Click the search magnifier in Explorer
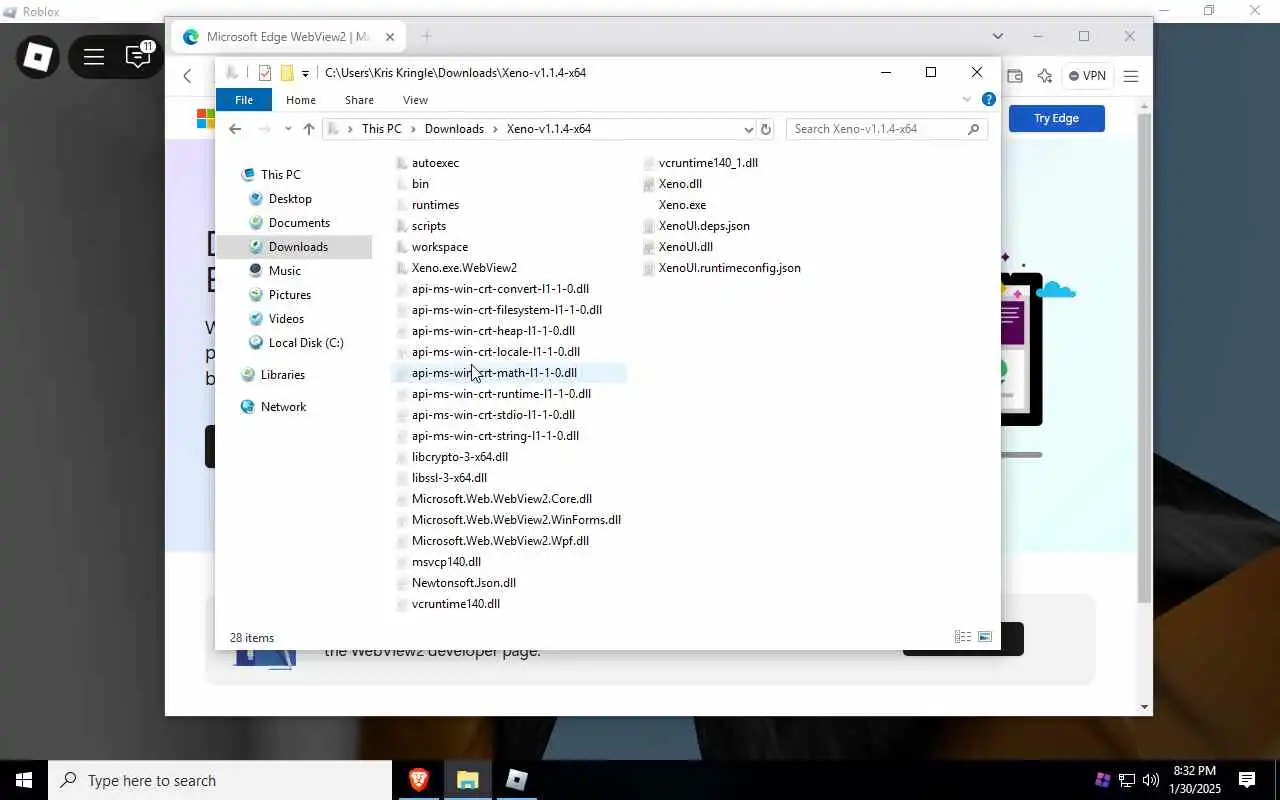The image size is (1280, 800). click(973, 129)
